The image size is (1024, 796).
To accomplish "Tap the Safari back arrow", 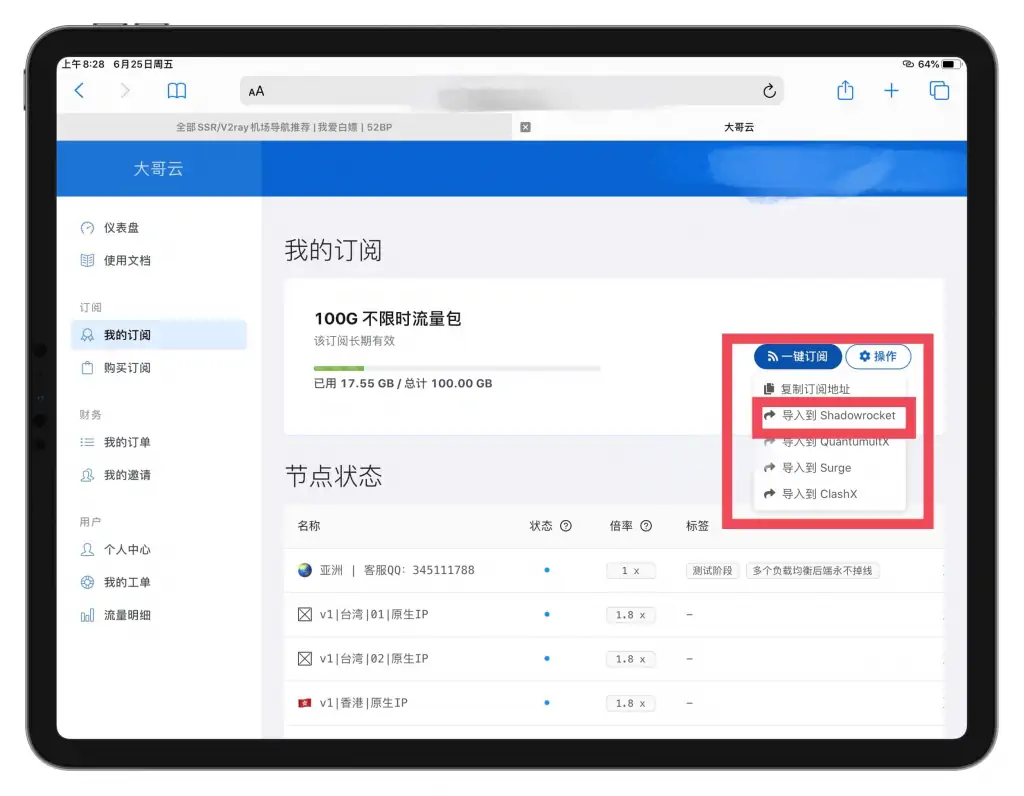I will tap(80, 90).
